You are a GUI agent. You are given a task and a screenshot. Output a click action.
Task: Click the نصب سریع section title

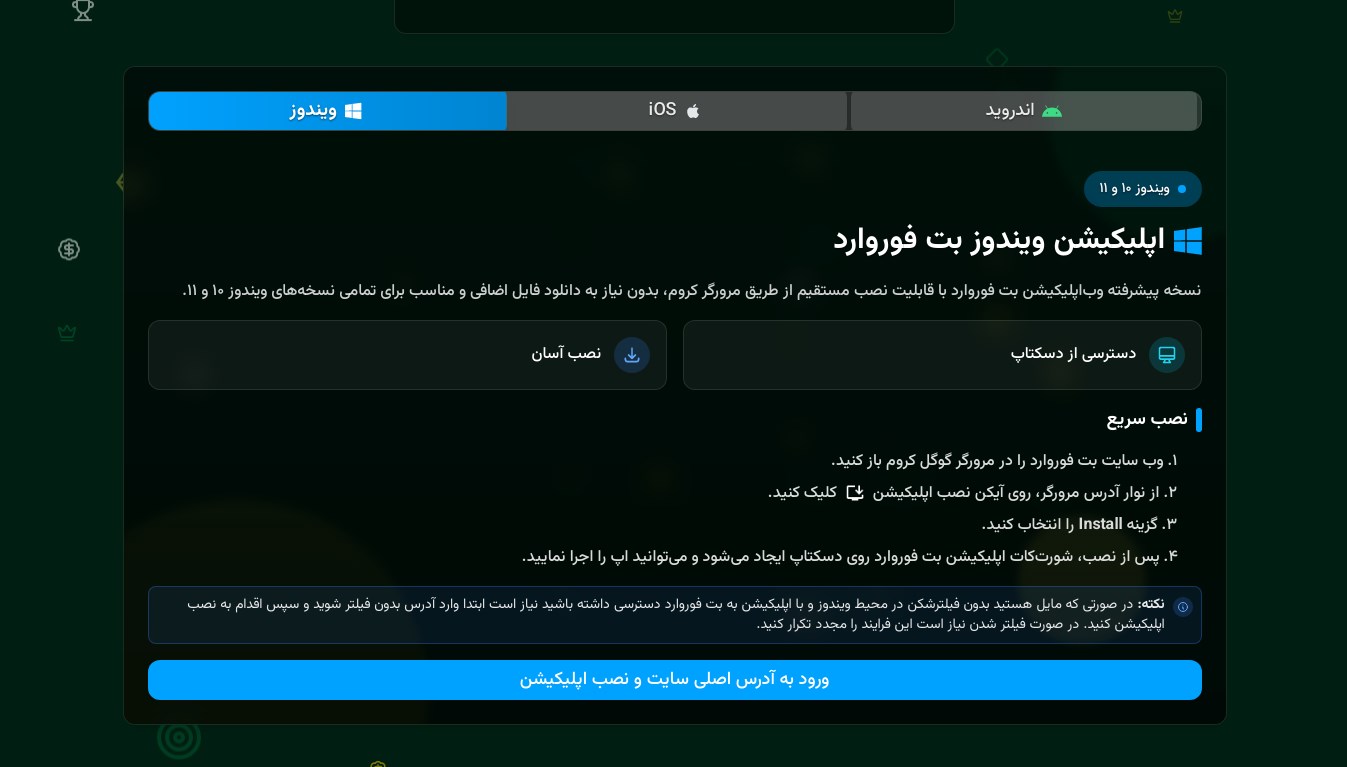[1147, 419]
